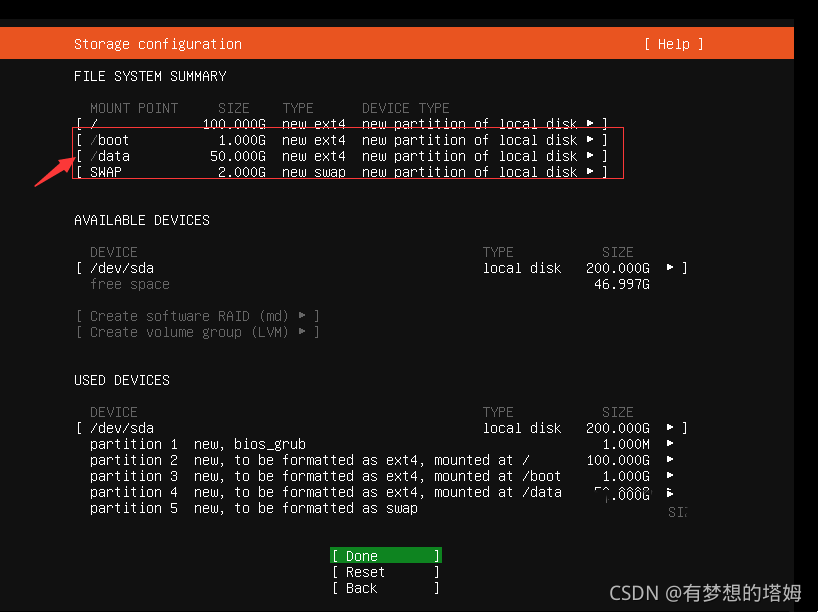Select Create software RAID (md) option
This screenshot has height=612, width=818.
click(x=198, y=316)
